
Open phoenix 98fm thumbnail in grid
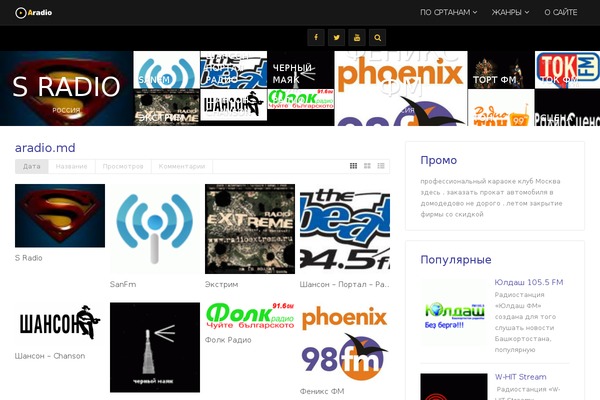click(345, 341)
